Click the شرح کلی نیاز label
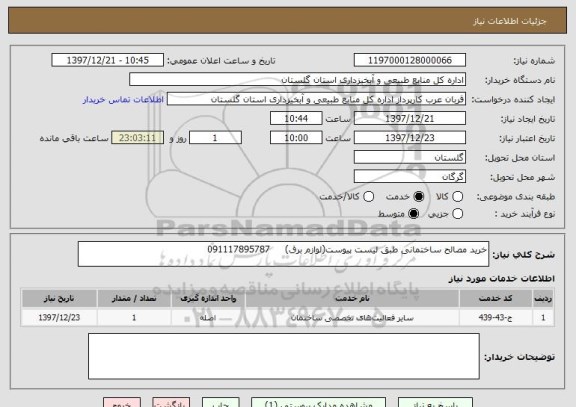 point(523,254)
